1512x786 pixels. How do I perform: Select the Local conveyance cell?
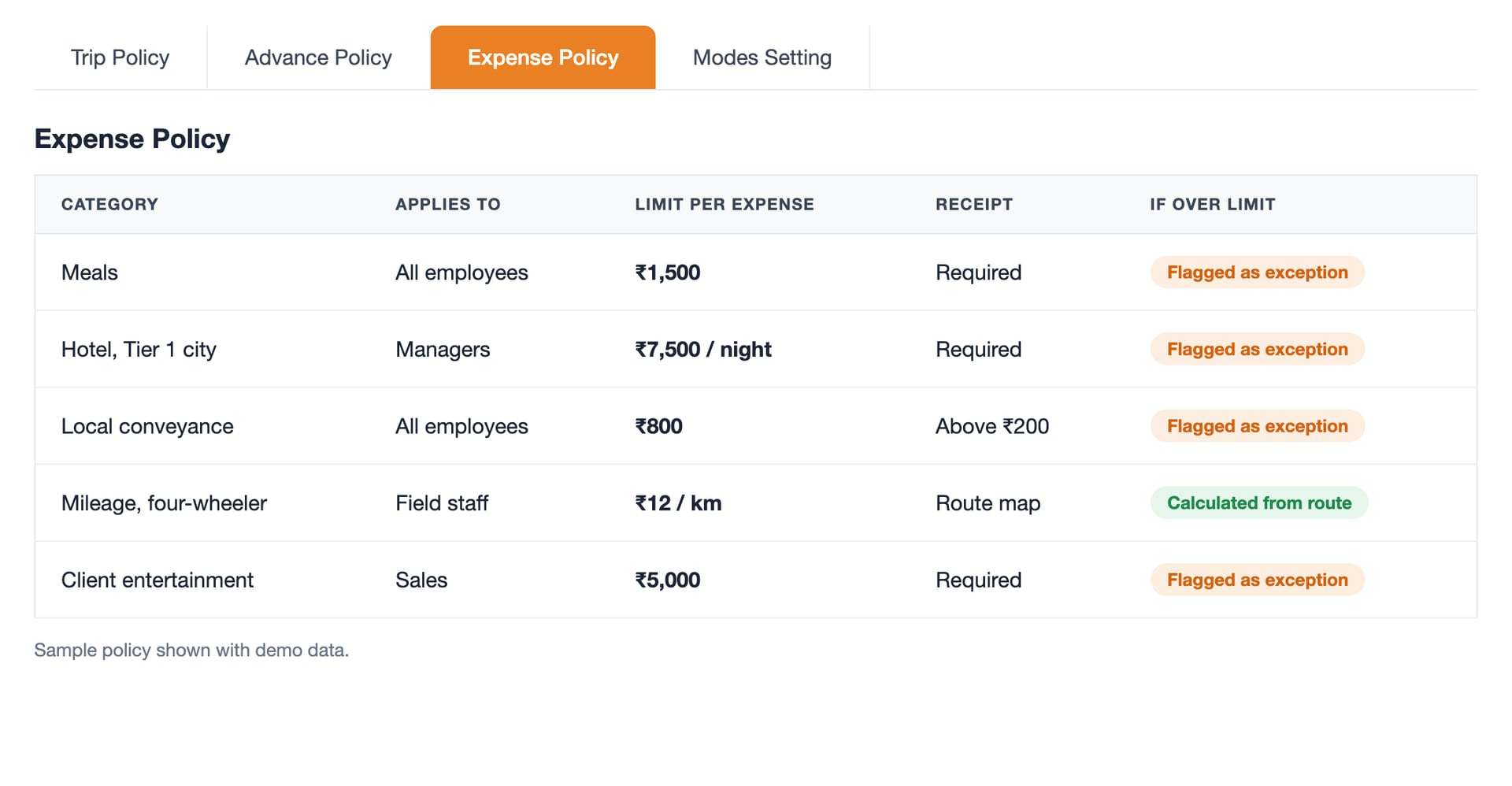[x=147, y=426]
